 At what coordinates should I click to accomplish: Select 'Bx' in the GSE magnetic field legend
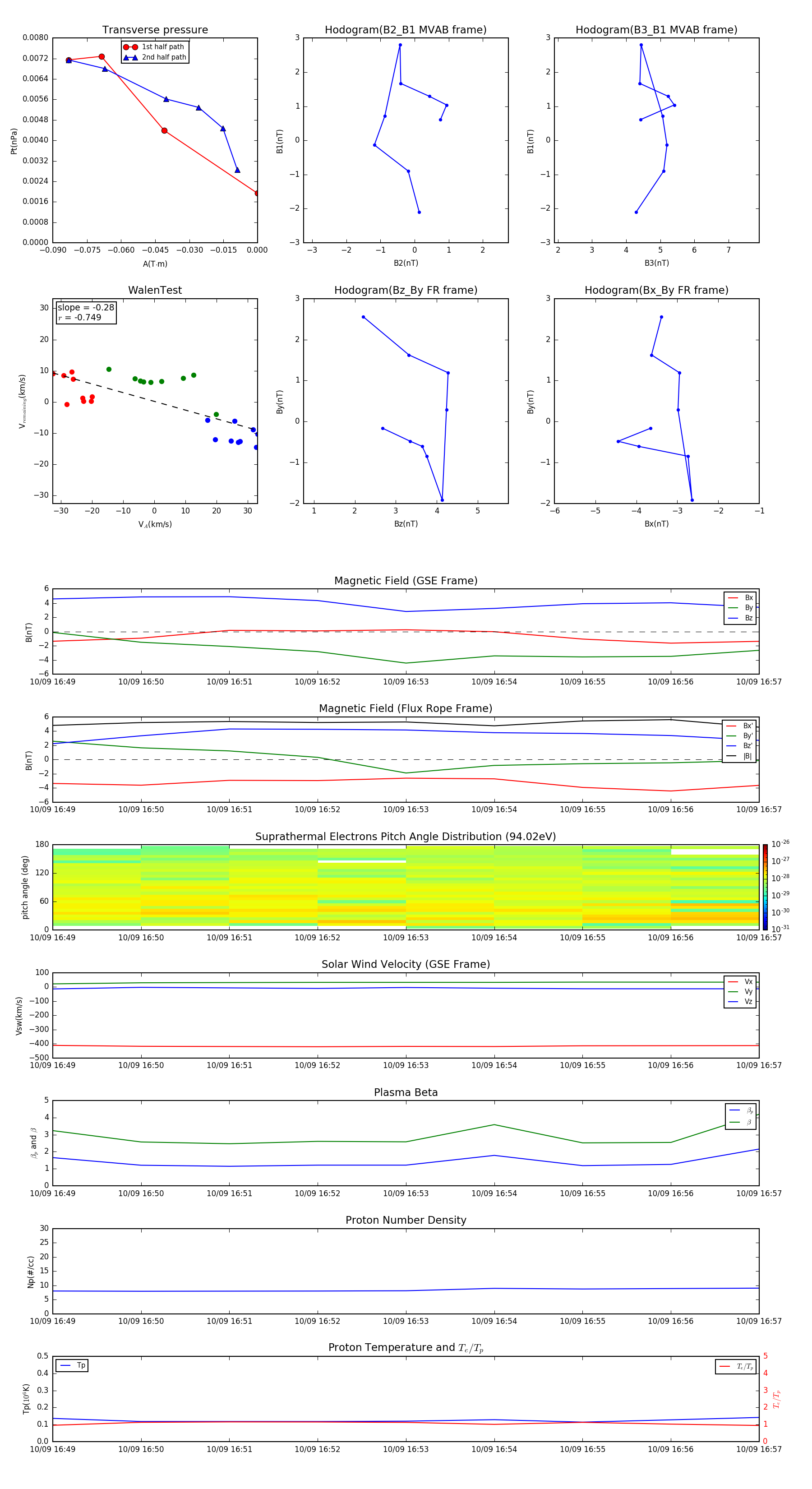[740, 598]
